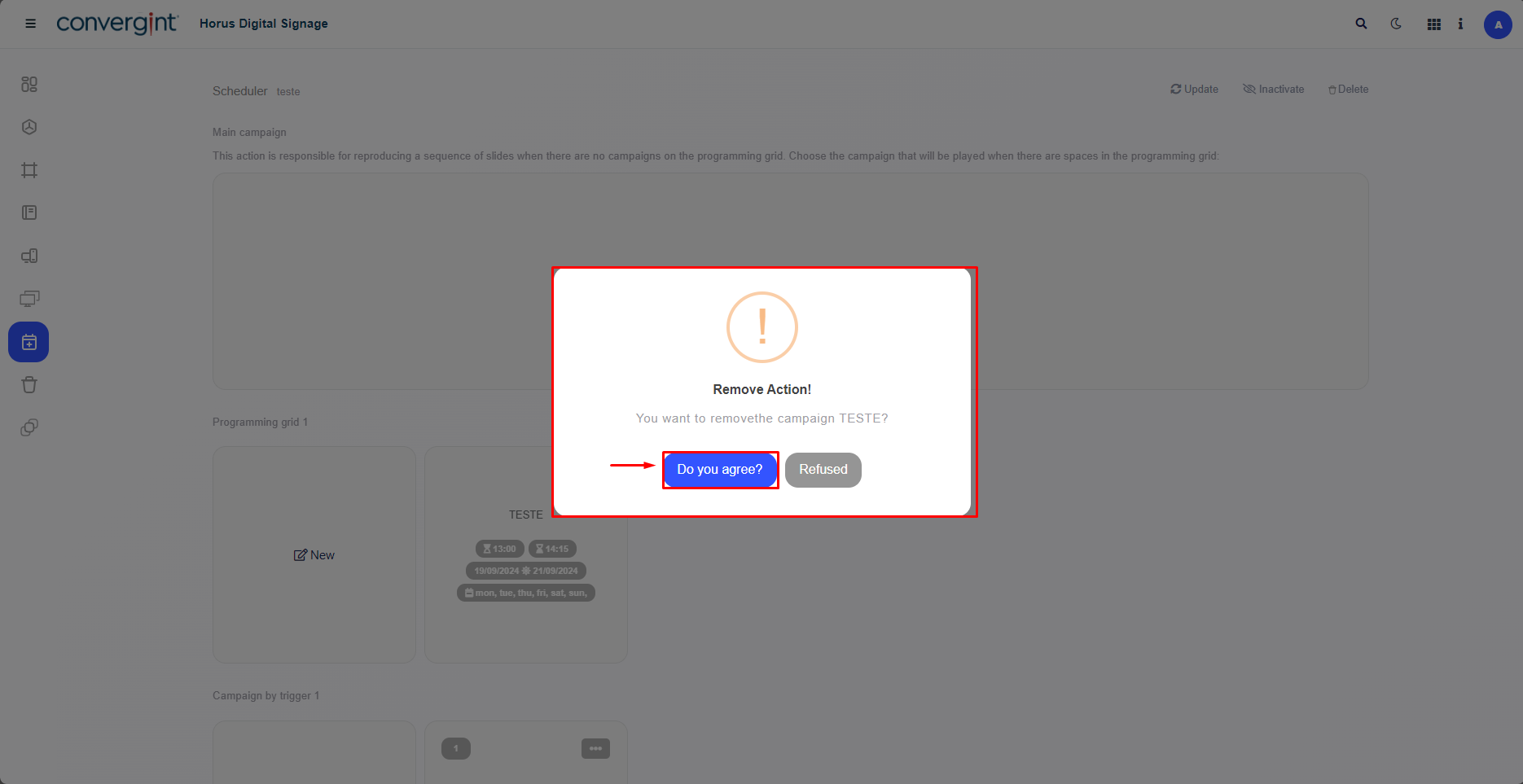Confirm with Do you agree? button
This screenshot has width=1523, height=784.
[x=720, y=470]
